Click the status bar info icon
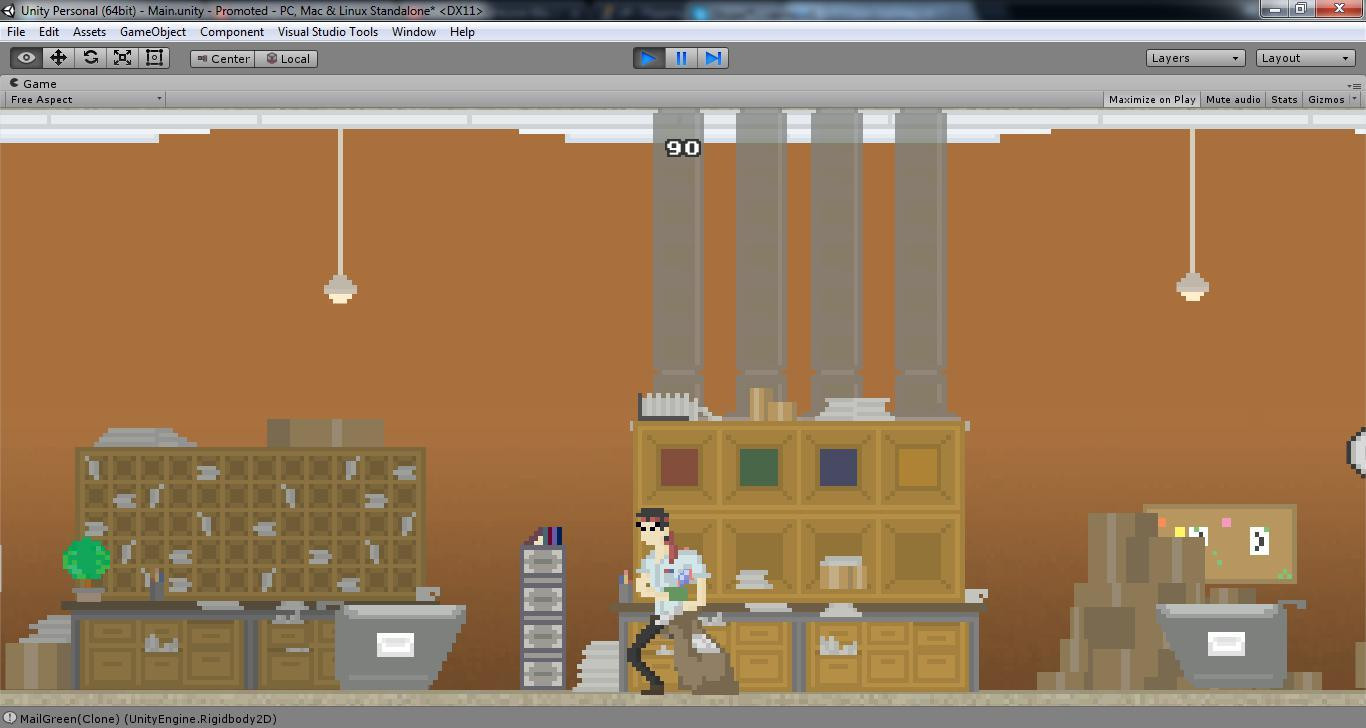 click(x=9, y=719)
